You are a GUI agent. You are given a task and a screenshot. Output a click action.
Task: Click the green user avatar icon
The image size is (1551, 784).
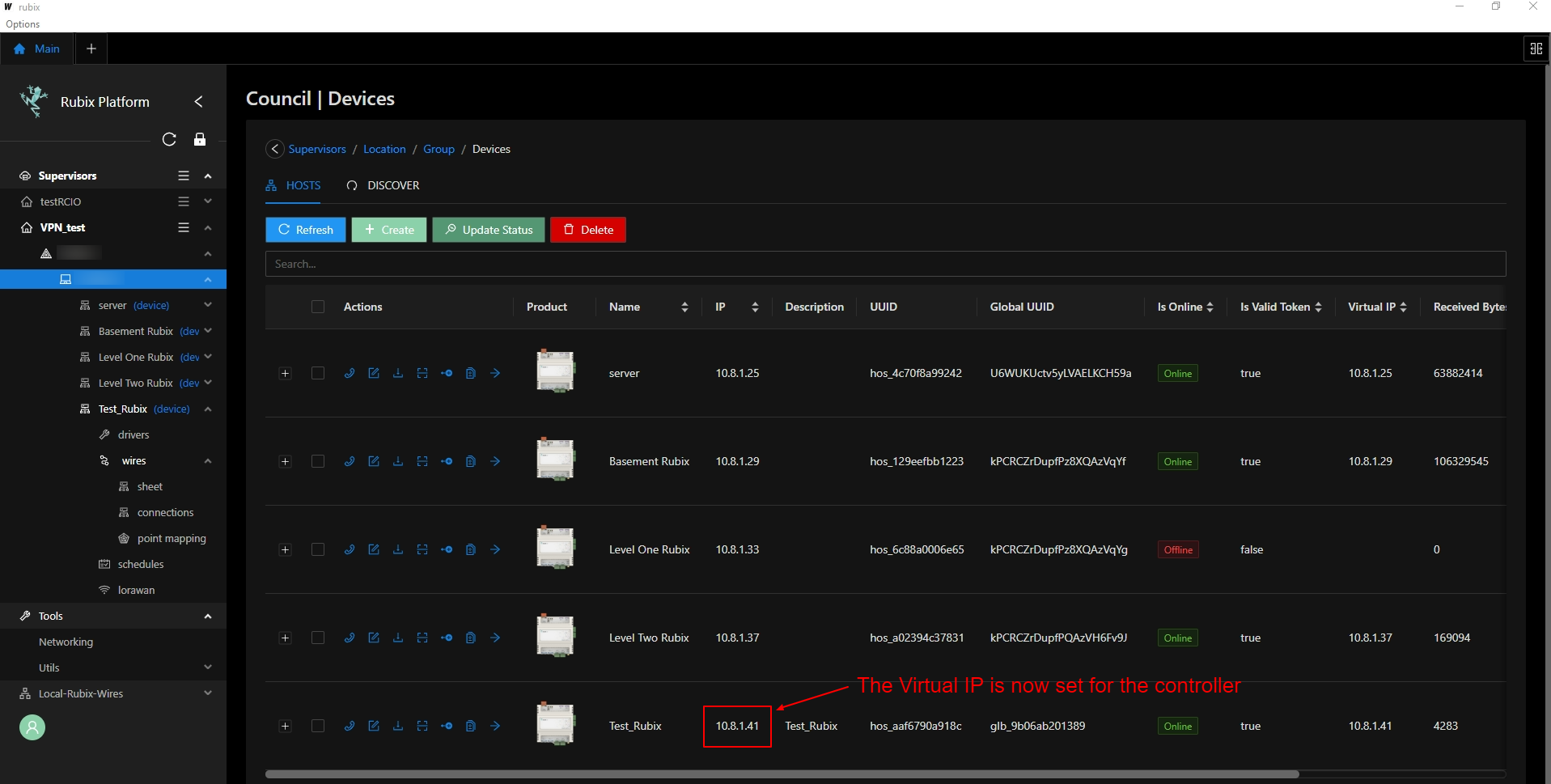click(x=32, y=727)
